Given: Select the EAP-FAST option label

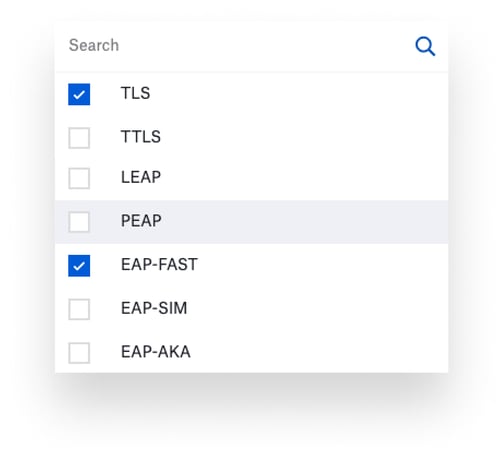Looking at the screenshot, I should click(159, 265).
